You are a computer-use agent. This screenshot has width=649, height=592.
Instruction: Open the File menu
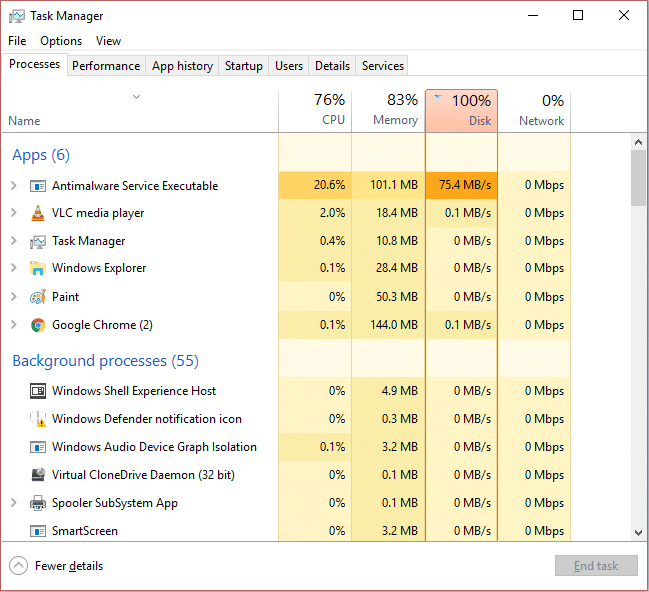click(17, 41)
